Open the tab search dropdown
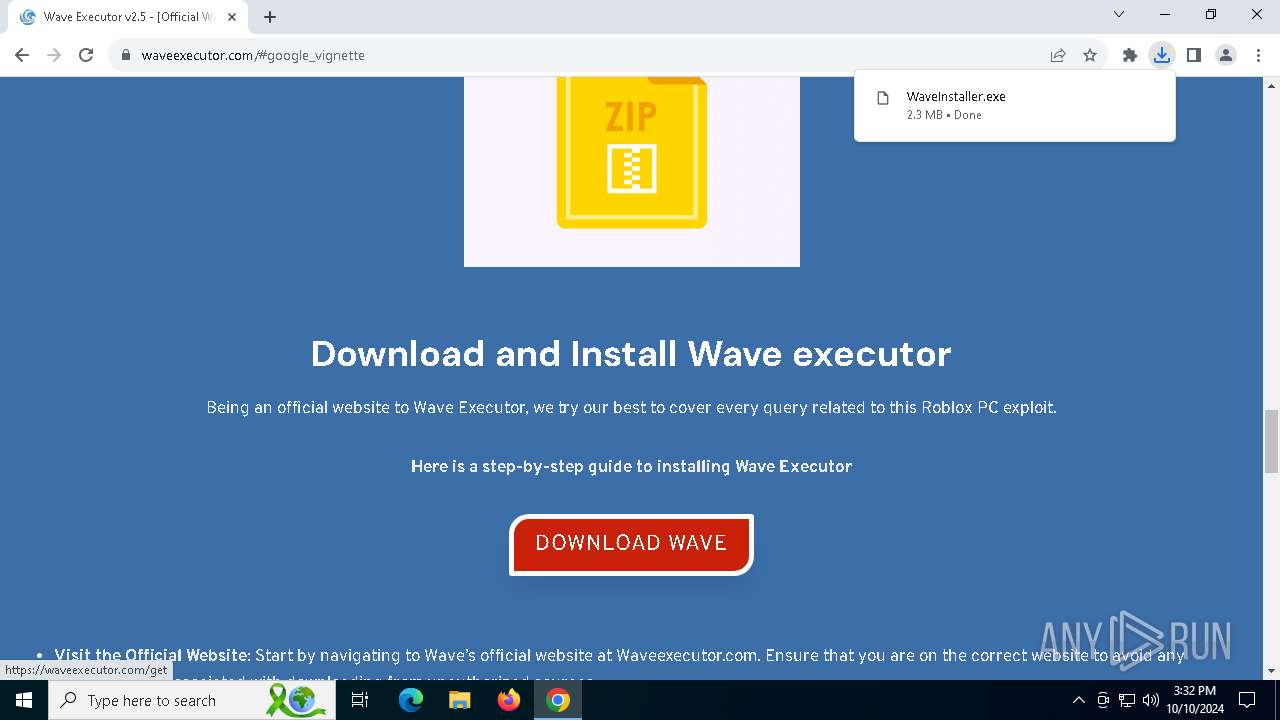The image size is (1280, 720). click(1119, 14)
